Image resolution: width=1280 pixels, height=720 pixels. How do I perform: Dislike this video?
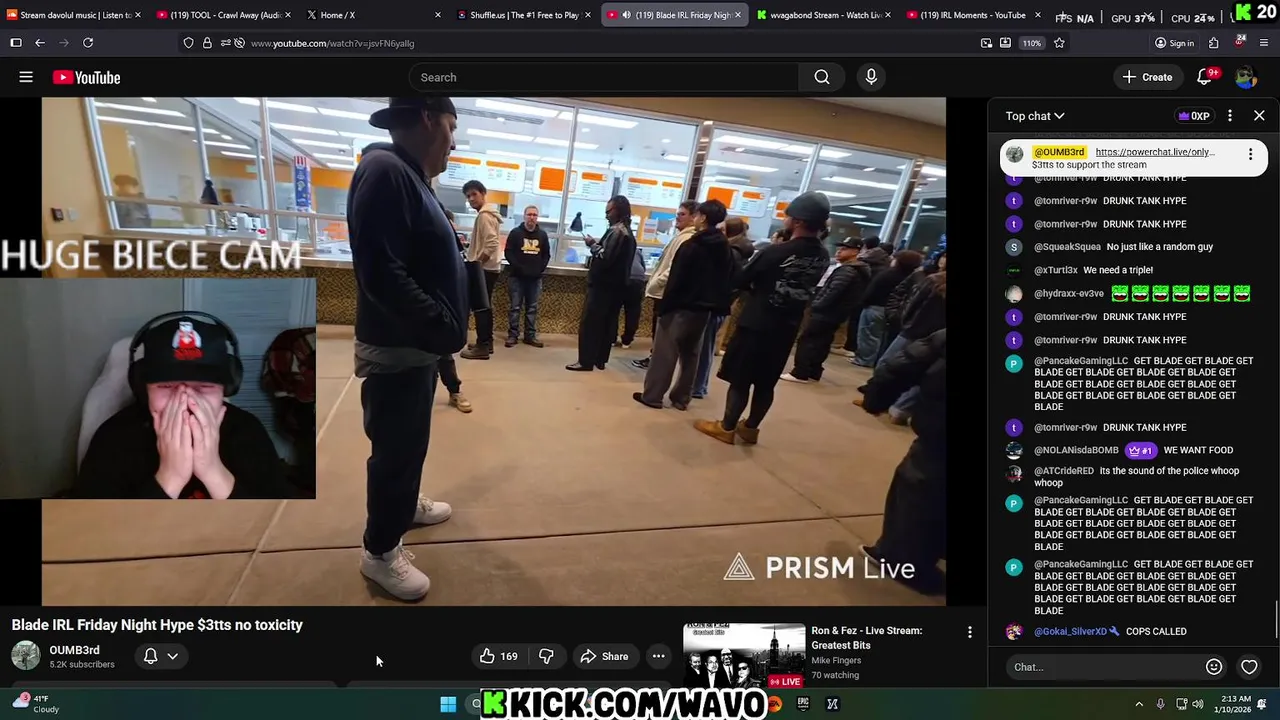546,657
